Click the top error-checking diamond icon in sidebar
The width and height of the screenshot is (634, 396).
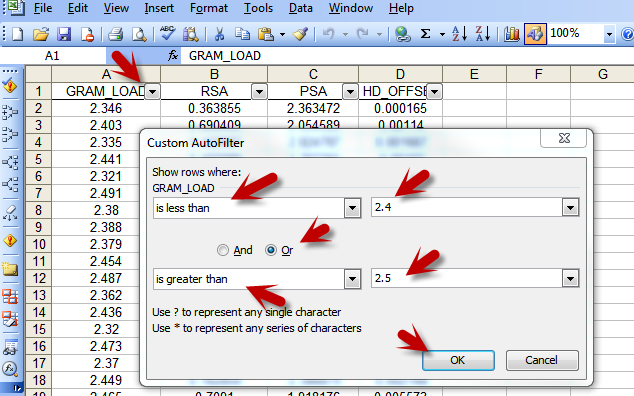coord(10,86)
